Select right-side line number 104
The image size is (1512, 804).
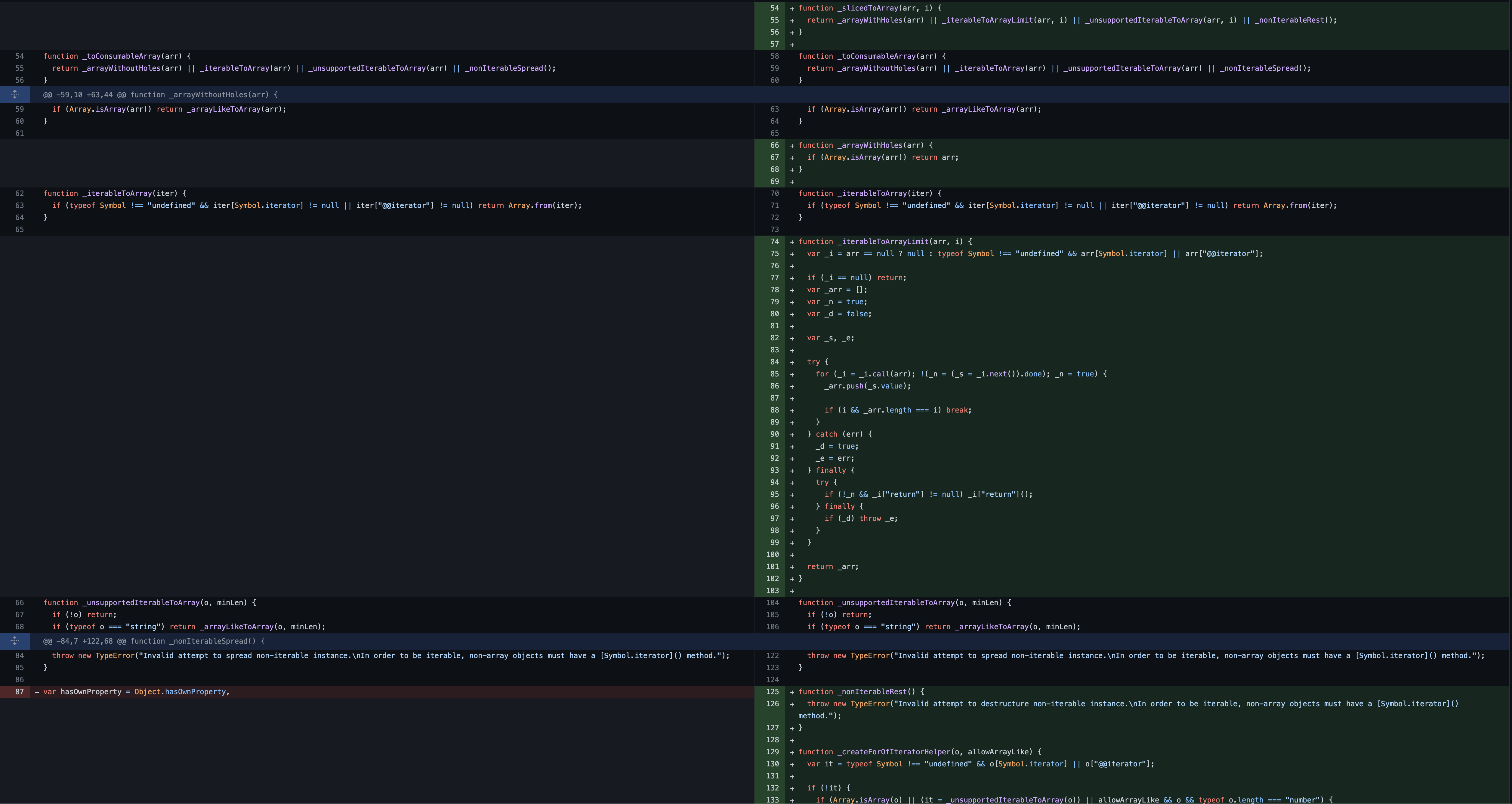coord(773,603)
